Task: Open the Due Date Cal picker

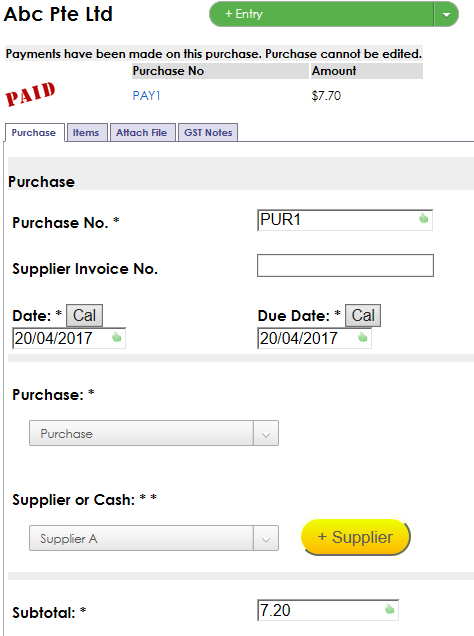Action: [x=363, y=315]
